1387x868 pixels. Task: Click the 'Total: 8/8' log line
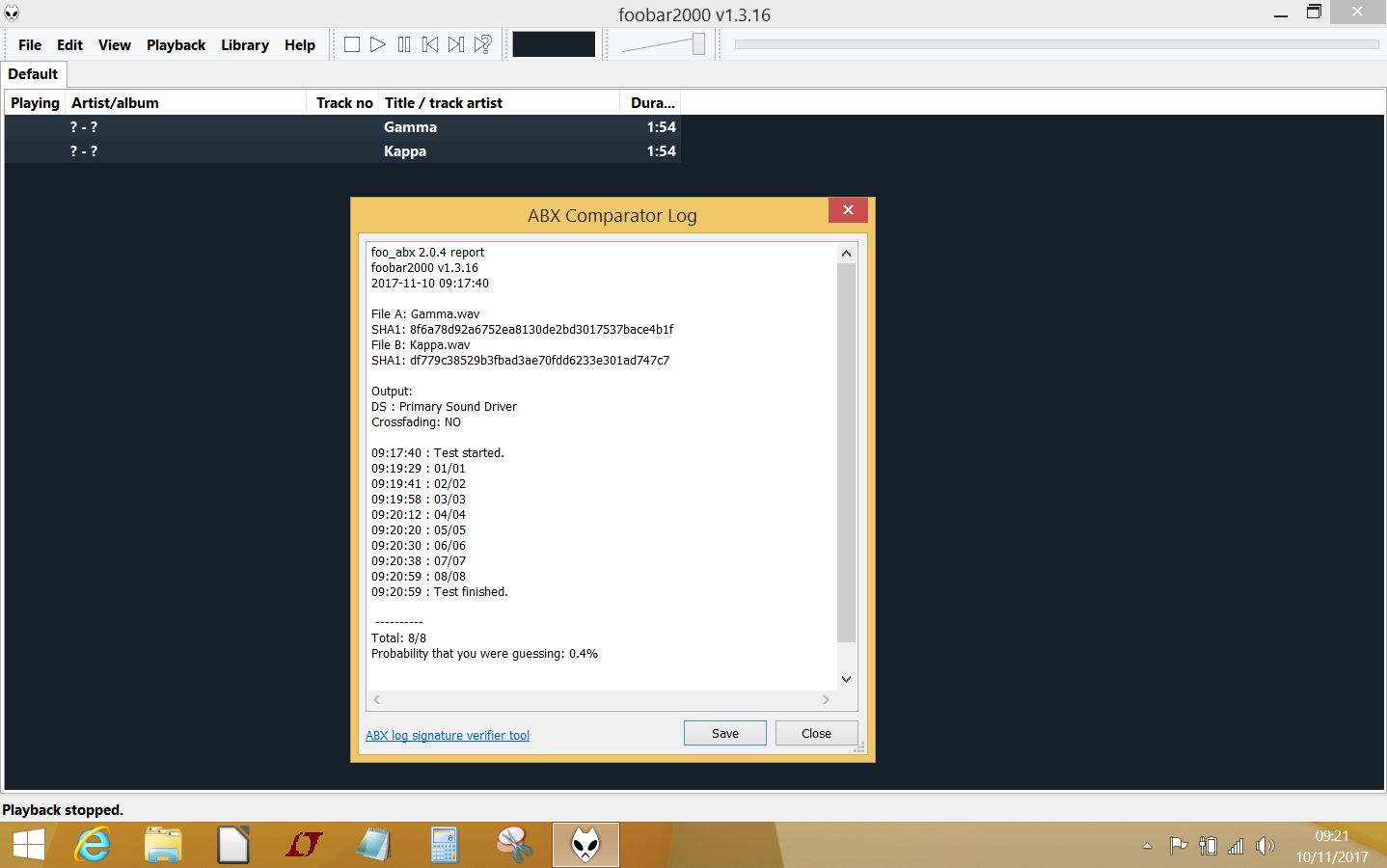(398, 637)
